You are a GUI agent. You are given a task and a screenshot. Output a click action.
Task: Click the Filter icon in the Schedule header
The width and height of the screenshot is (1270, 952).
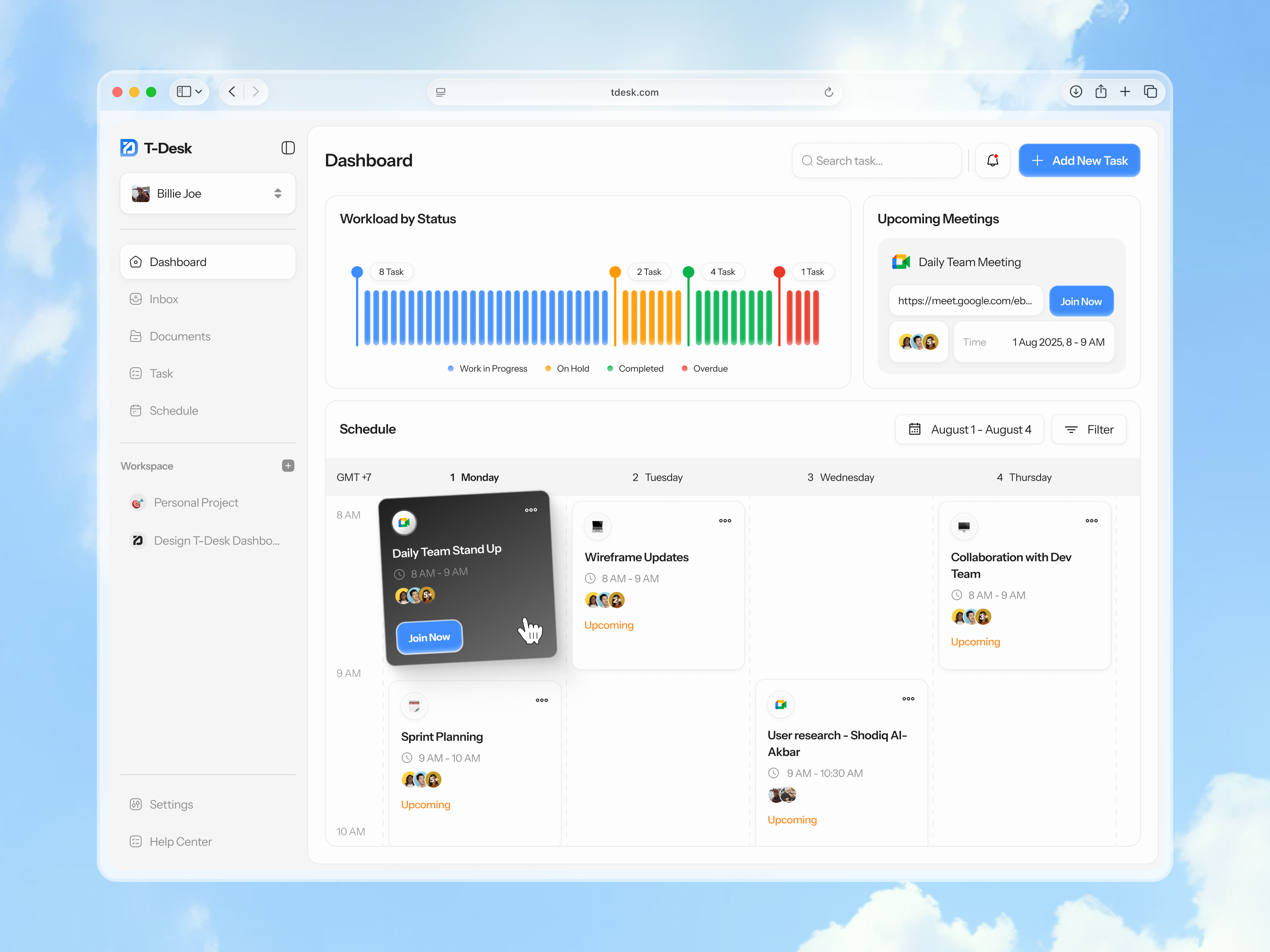(x=1071, y=429)
